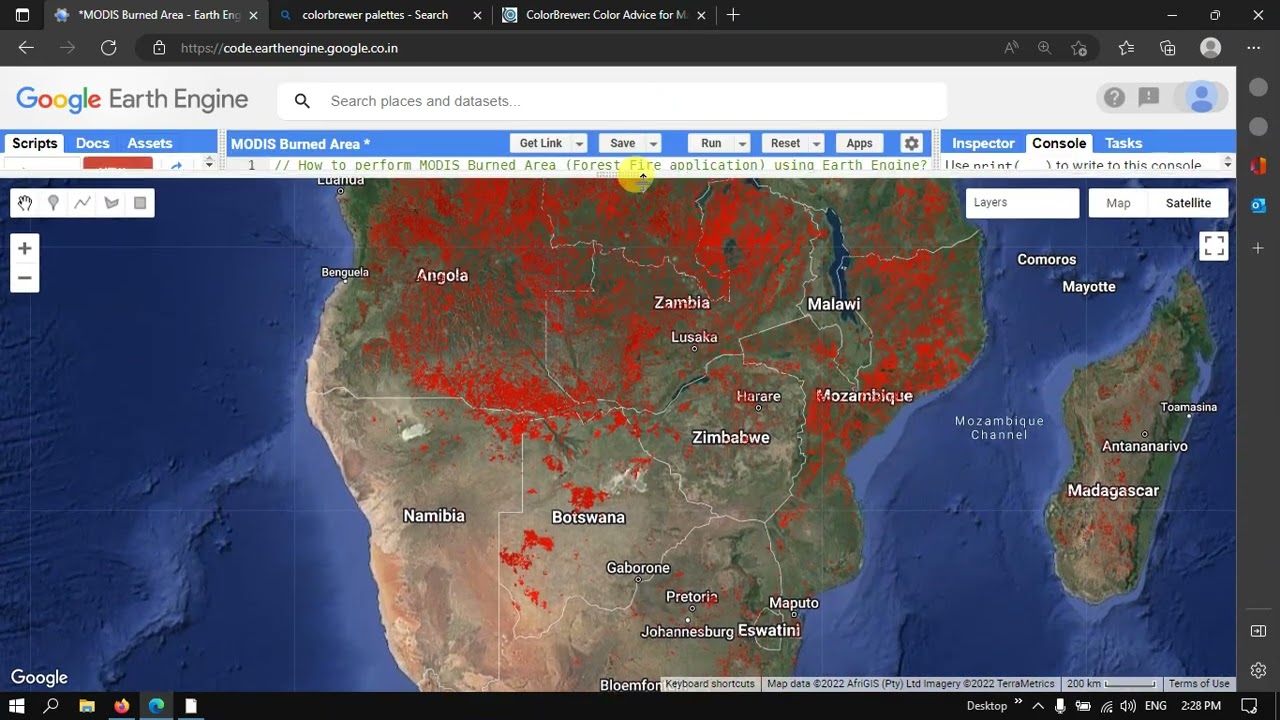Open the code editor settings gear
This screenshot has height=720, width=1280.
tap(911, 143)
